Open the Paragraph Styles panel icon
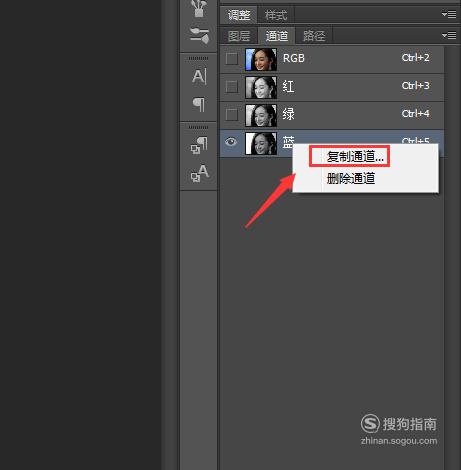This screenshot has width=461, height=470. tap(199, 145)
